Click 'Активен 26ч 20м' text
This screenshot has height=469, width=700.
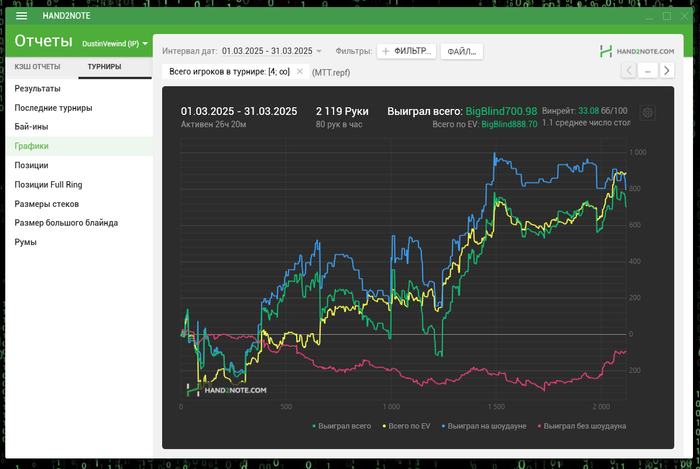point(213,124)
